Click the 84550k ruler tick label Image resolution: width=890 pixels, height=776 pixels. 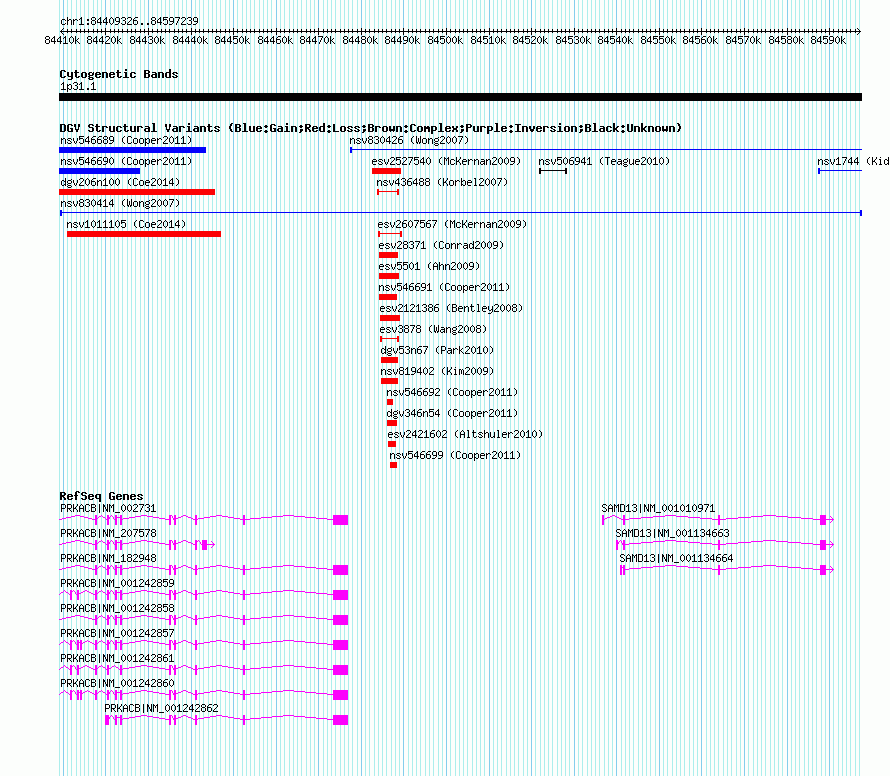(658, 40)
